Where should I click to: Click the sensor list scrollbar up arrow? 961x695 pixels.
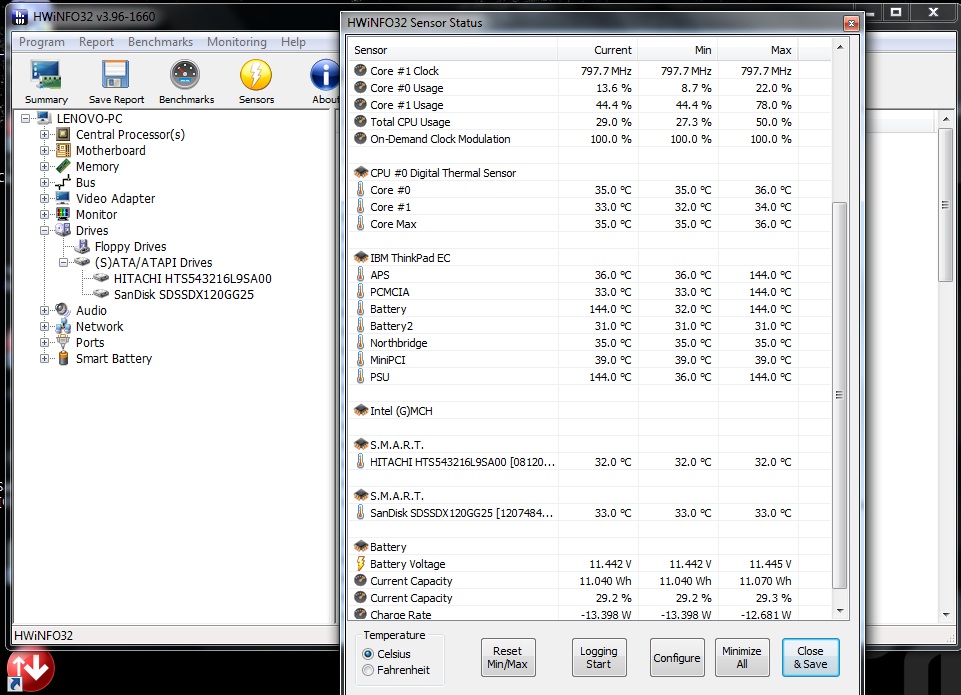pyautogui.click(x=840, y=47)
